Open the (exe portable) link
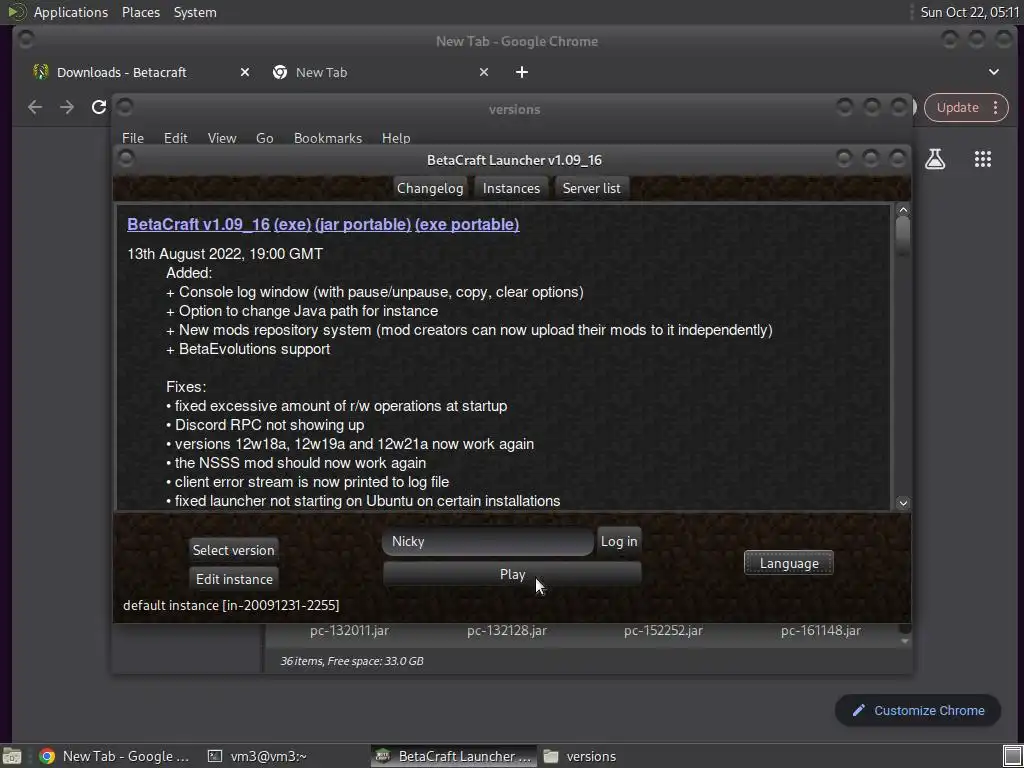This screenshot has width=1024, height=768. (467, 224)
